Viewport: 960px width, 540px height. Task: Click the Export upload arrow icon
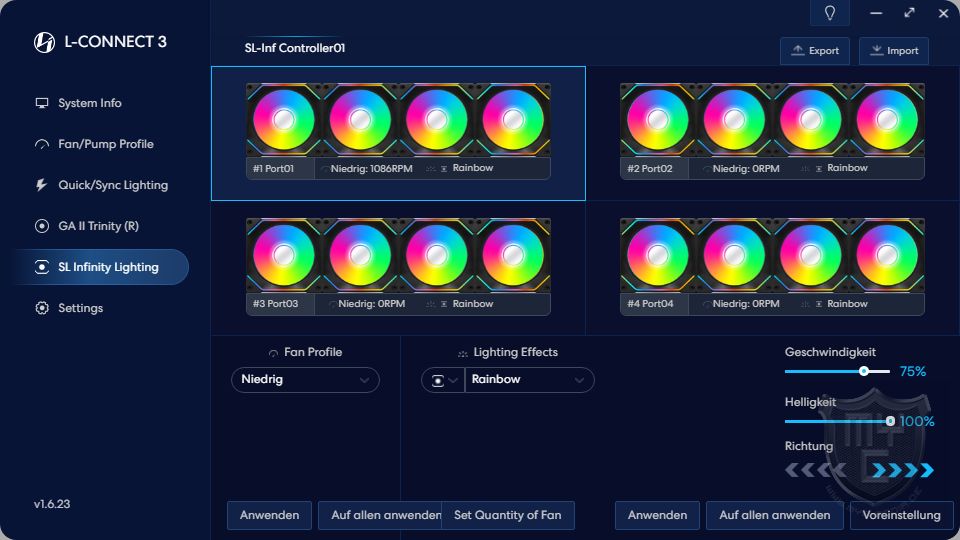click(798, 50)
